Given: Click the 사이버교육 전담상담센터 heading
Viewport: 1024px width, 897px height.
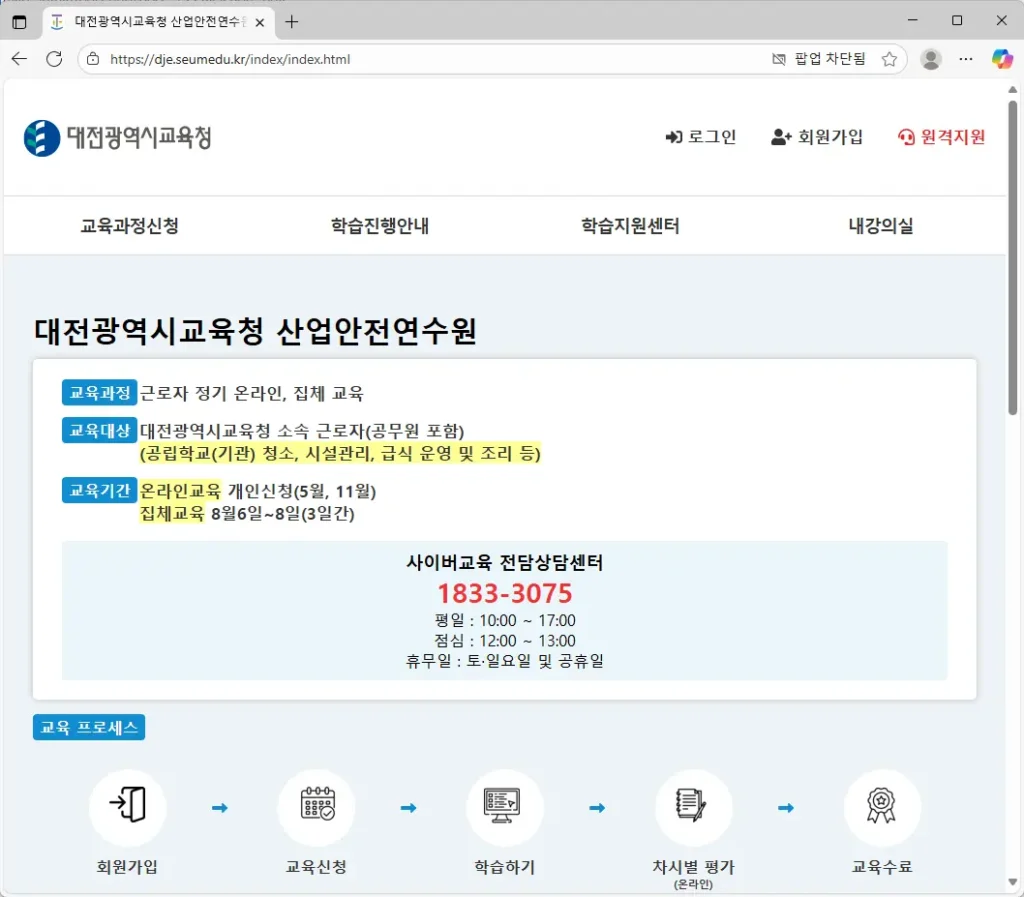Looking at the screenshot, I should [x=504, y=562].
